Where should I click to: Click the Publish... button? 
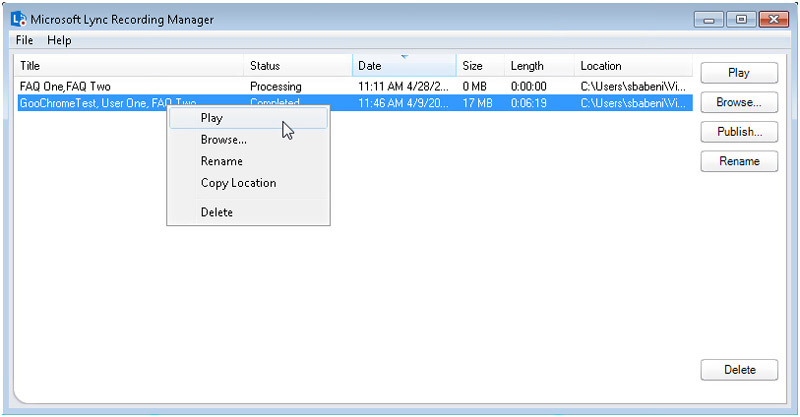(x=739, y=132)
